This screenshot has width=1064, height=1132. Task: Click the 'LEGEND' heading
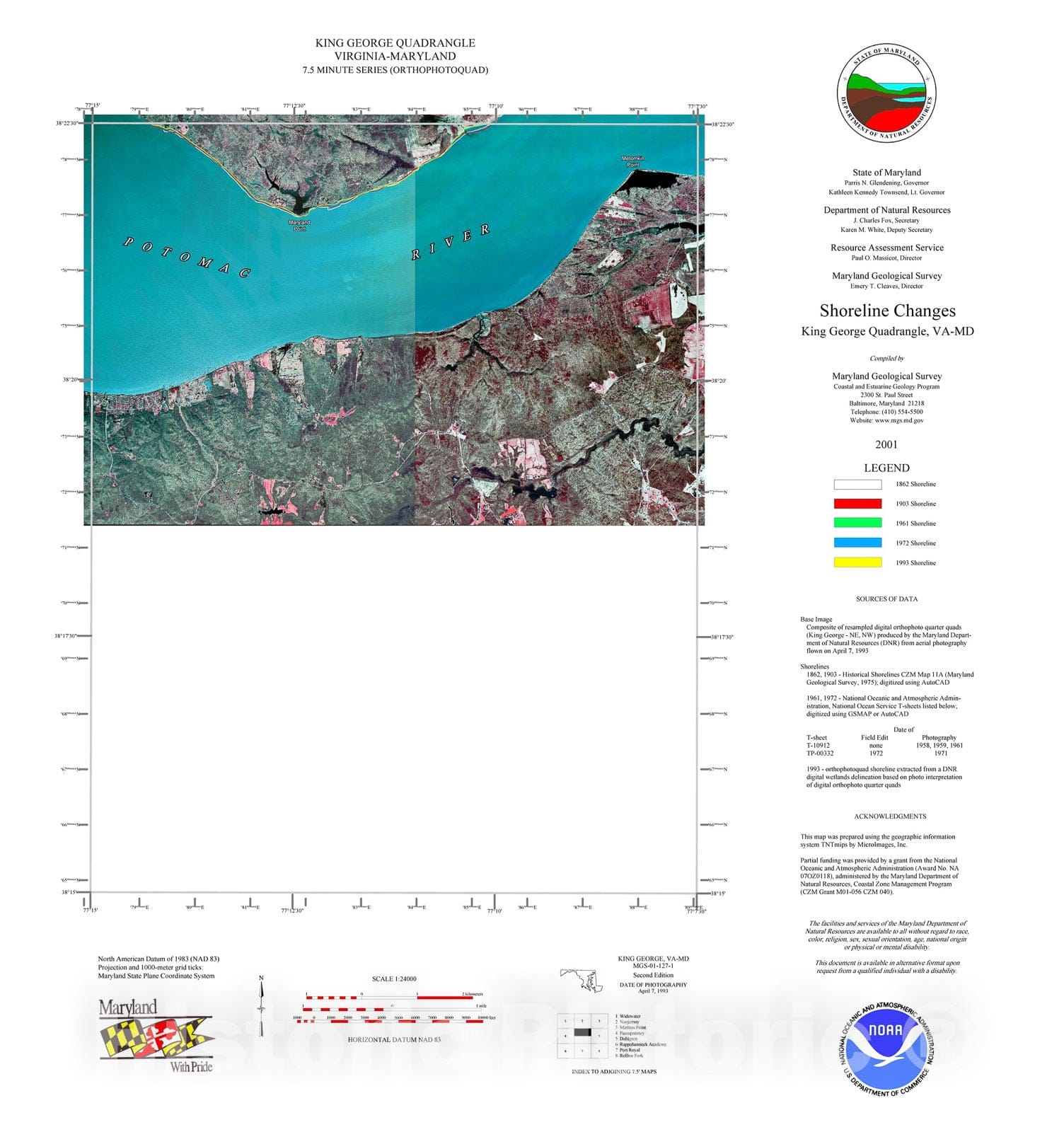(886, 468)
